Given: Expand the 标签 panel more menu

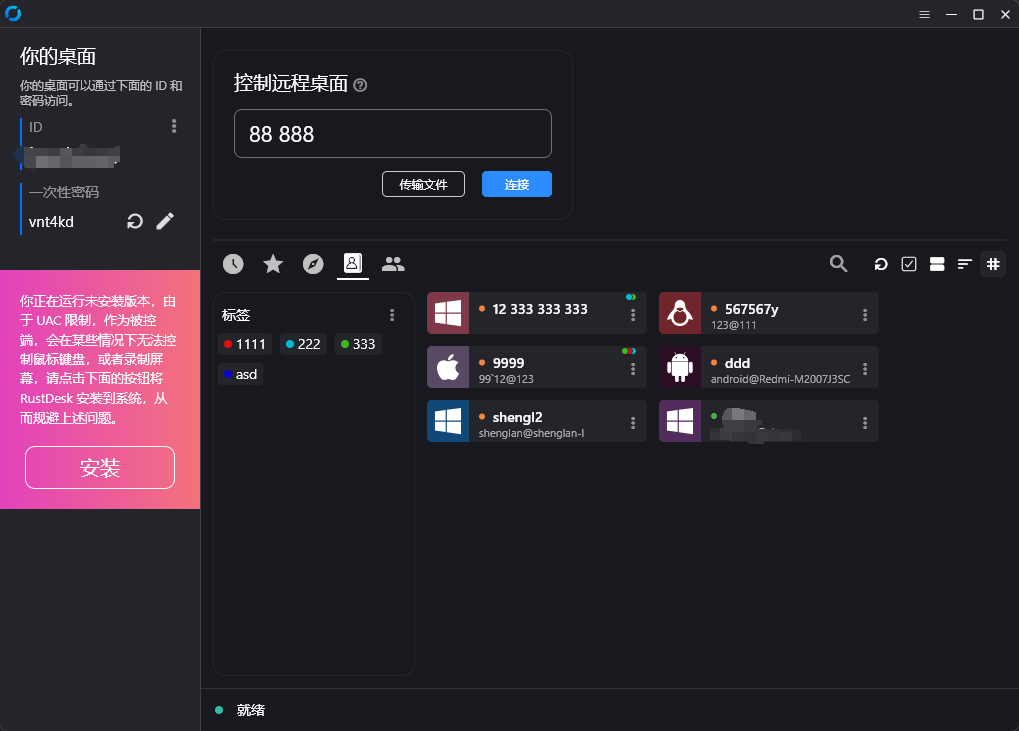Looking at the screenshot, I should coord(392,315).
